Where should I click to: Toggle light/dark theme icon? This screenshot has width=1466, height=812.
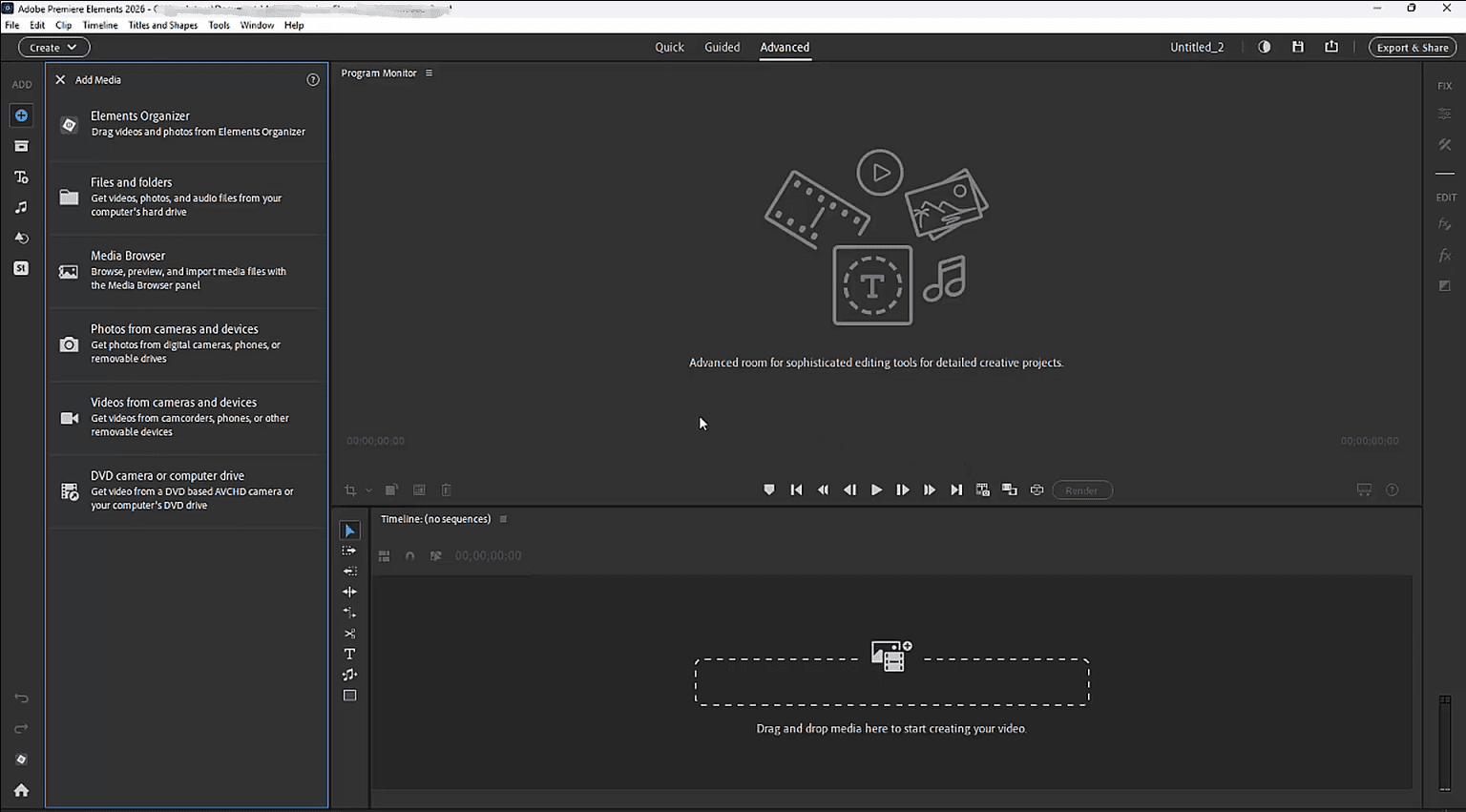point(1265,47)
